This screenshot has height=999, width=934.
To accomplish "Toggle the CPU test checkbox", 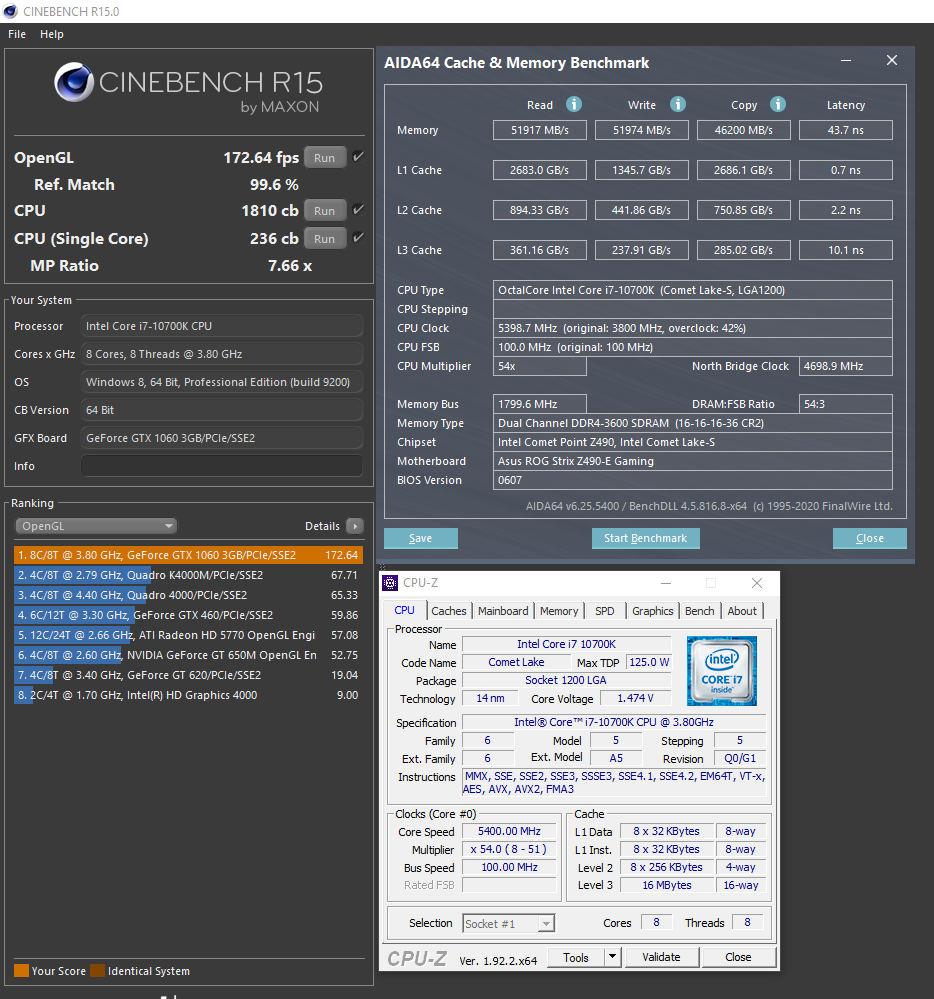I will pyautogui.click(x=358, y=210).
